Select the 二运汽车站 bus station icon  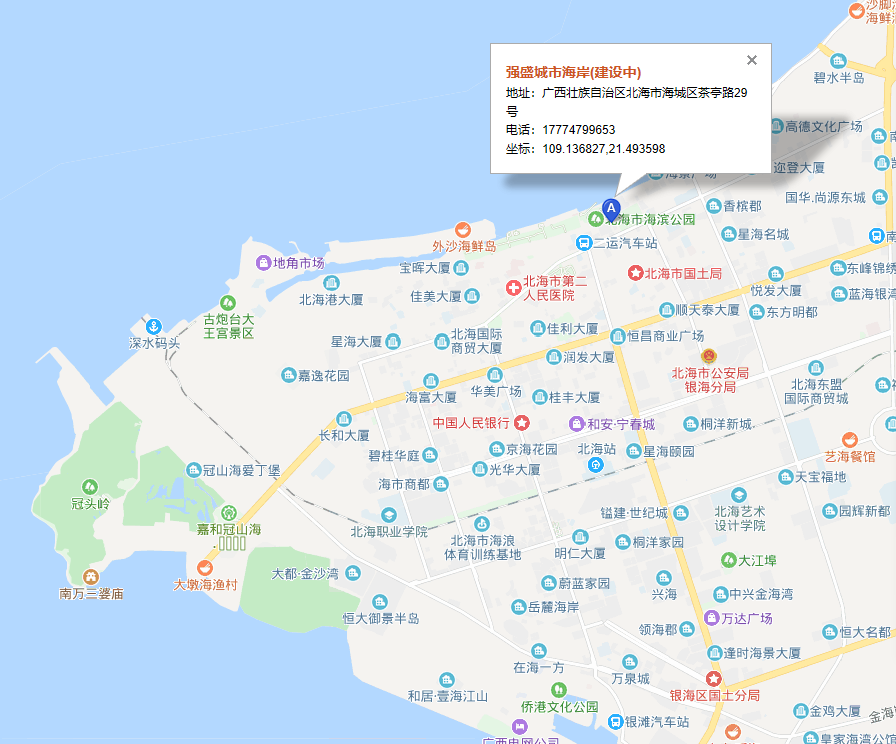click(583, 243)
